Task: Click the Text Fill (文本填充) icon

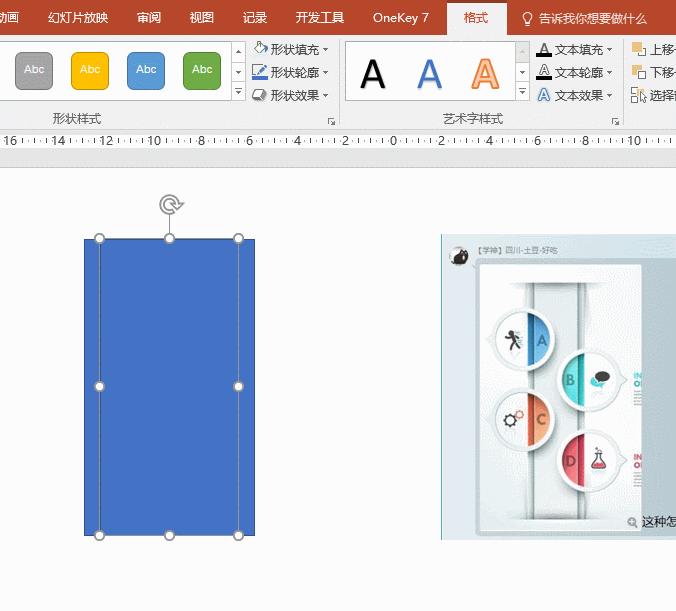Action: [544, 49]
